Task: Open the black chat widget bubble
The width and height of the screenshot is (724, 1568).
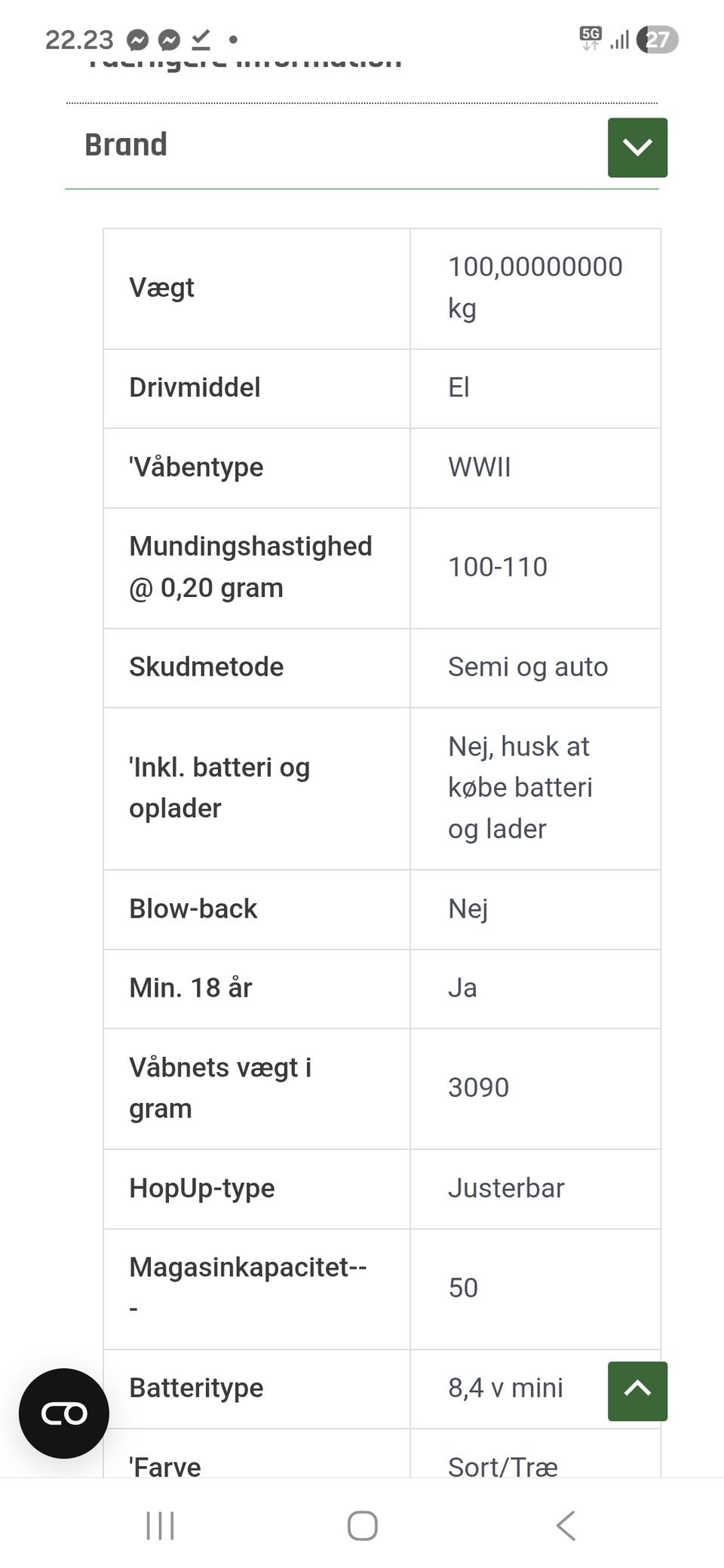Action: [x=64, y=1413]
